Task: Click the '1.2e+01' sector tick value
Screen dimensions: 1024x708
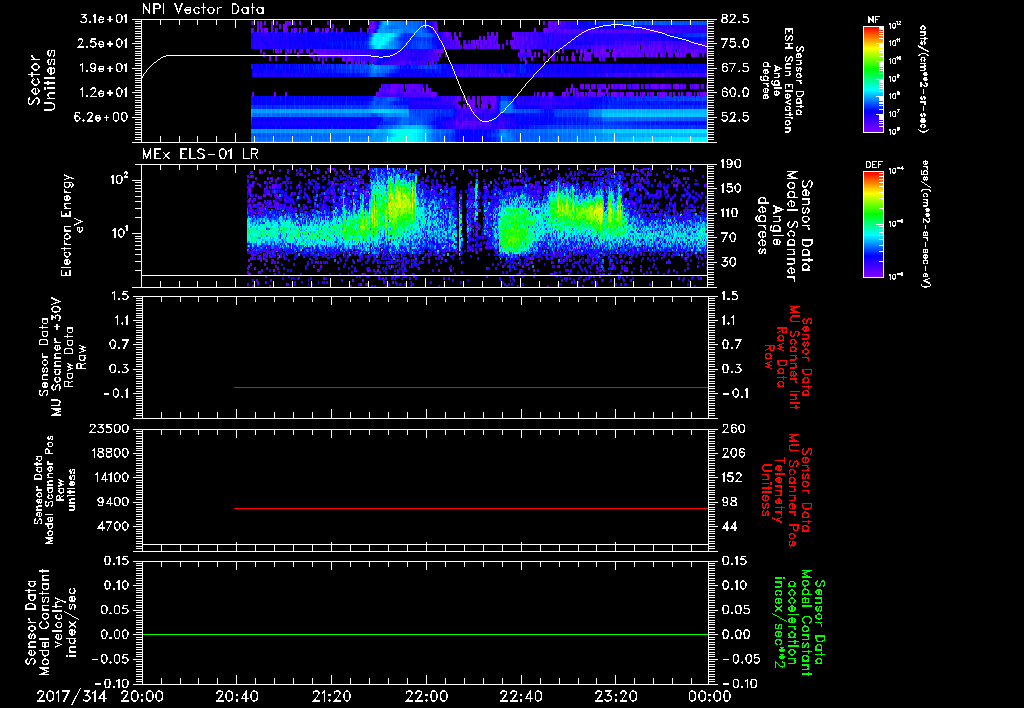Action: pyautogui.click(x=104, y=93)
